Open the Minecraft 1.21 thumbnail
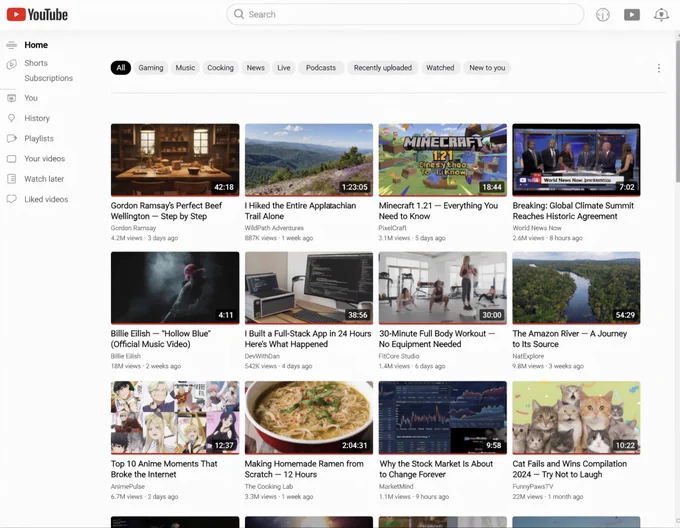The width and height of the screenshot is (680, 528). click(x=442, y=160)
